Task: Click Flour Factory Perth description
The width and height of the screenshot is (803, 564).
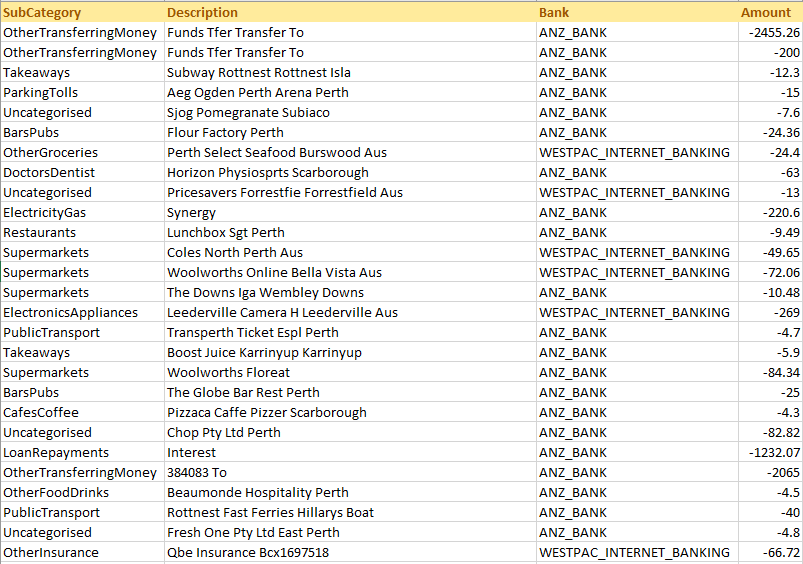Action: point(350,132)
